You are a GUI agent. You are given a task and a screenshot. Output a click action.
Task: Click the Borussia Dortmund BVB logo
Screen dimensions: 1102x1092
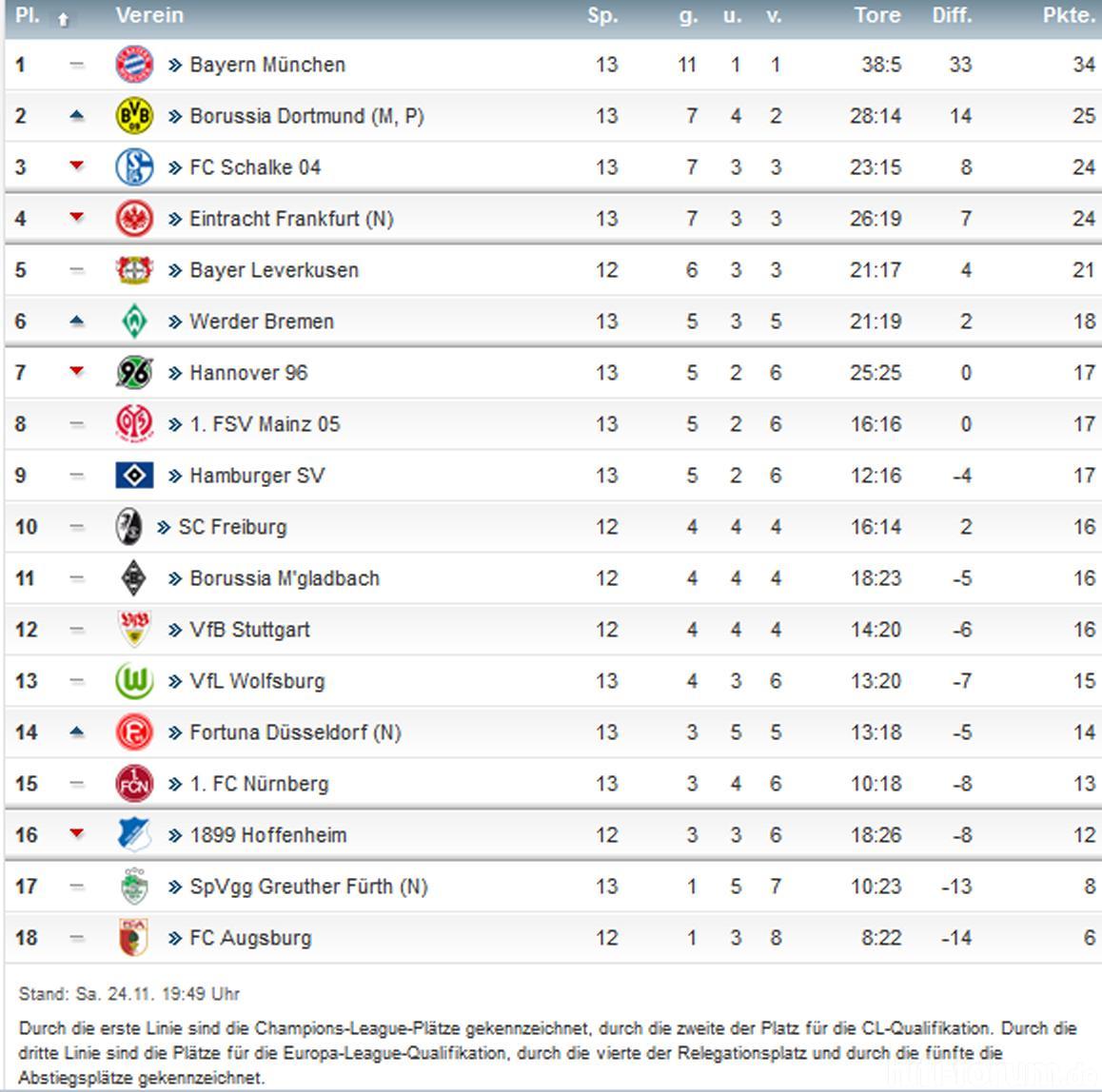[134, 116]
